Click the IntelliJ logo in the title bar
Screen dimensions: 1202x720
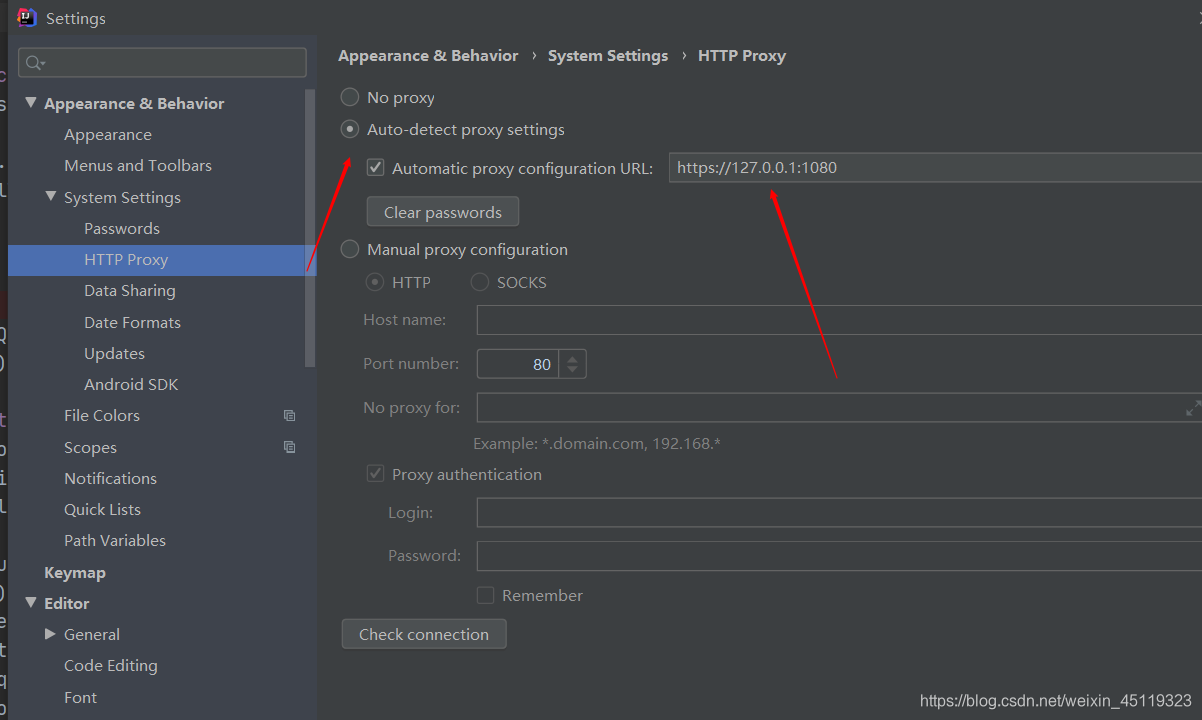[x=27, y=18]
